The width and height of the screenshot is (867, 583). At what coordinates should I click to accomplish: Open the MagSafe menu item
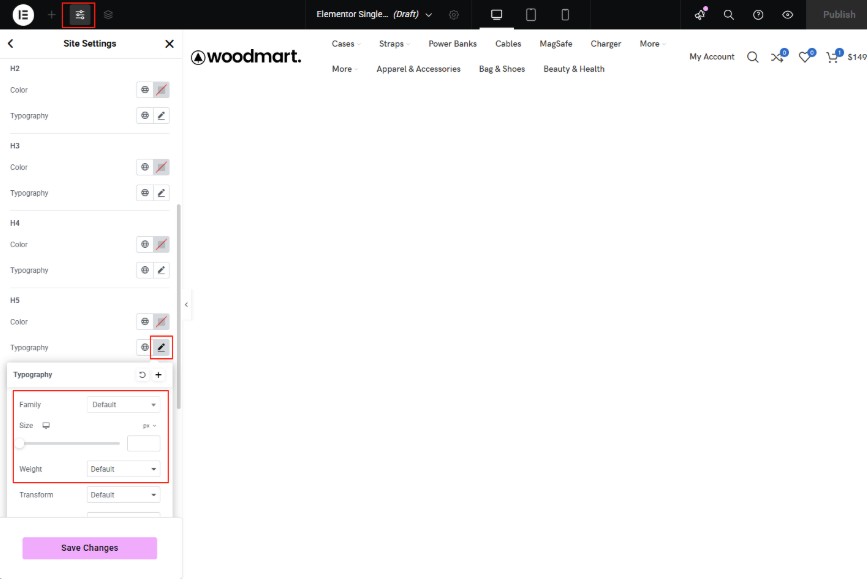[x=555, y=44]
